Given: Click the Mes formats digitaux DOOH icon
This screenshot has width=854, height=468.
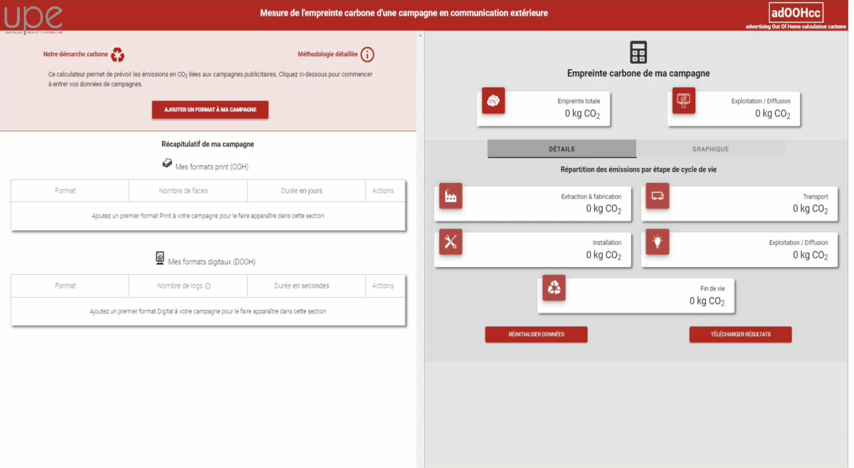Looking at the screenshot, I should 160,259.
